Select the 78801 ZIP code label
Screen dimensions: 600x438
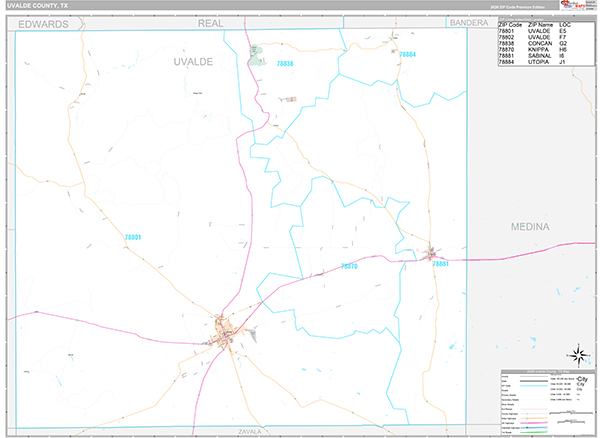click(x=133, y=237)
